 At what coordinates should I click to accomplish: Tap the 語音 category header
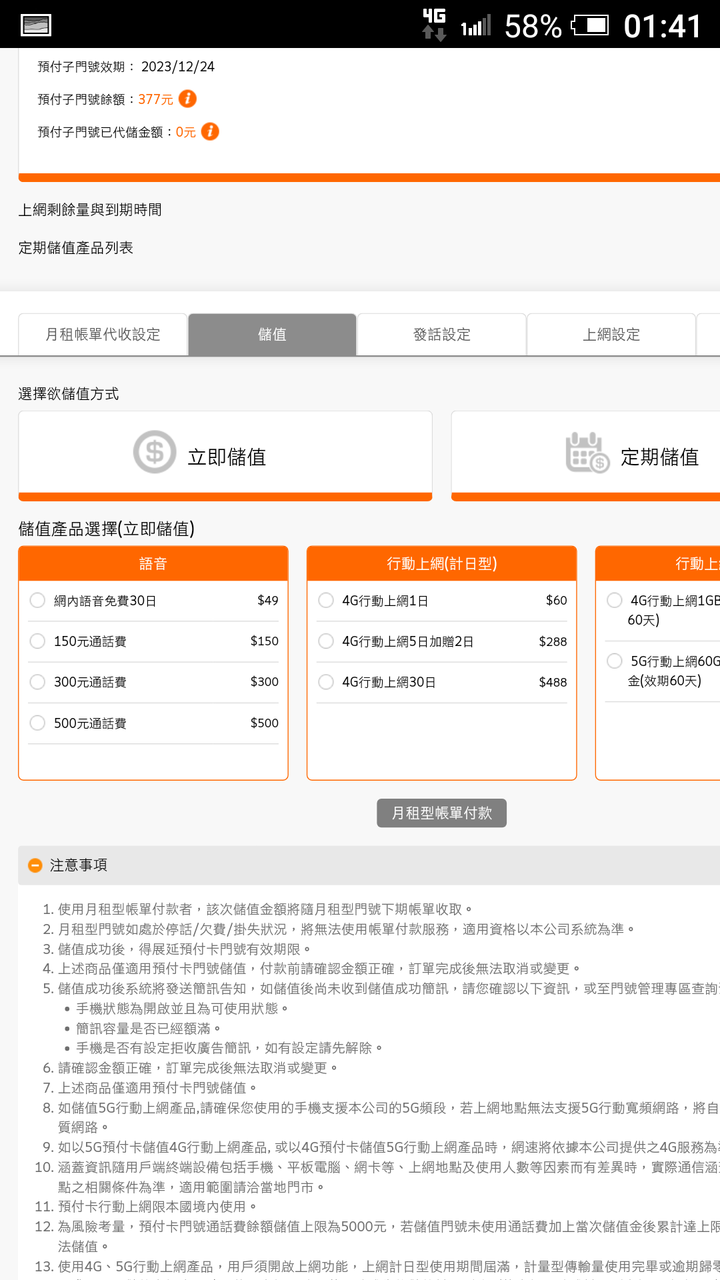click(x=153, y=564)
